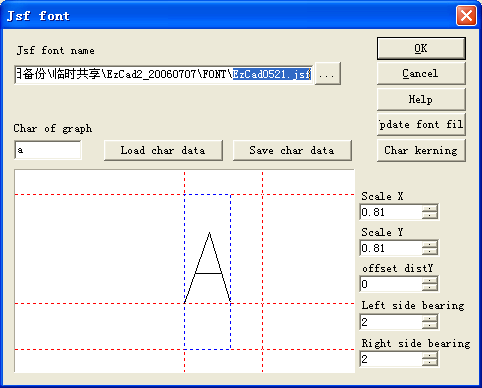The height and width of the screenshot is (388, 482).
Task: Click the Save char data button
Action: click(x=292, y=150)
